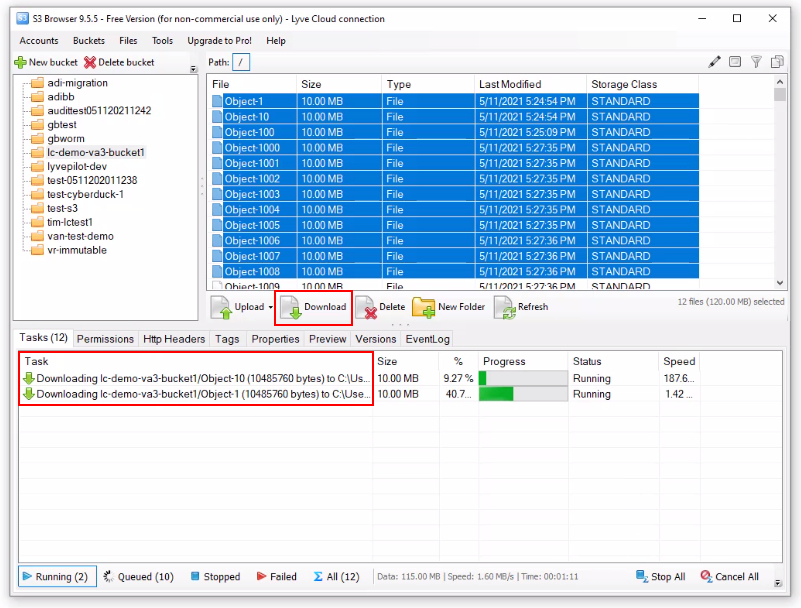Toggle the Failed task filter
Viewport: 801px width, 608px height.
[276, 577]
